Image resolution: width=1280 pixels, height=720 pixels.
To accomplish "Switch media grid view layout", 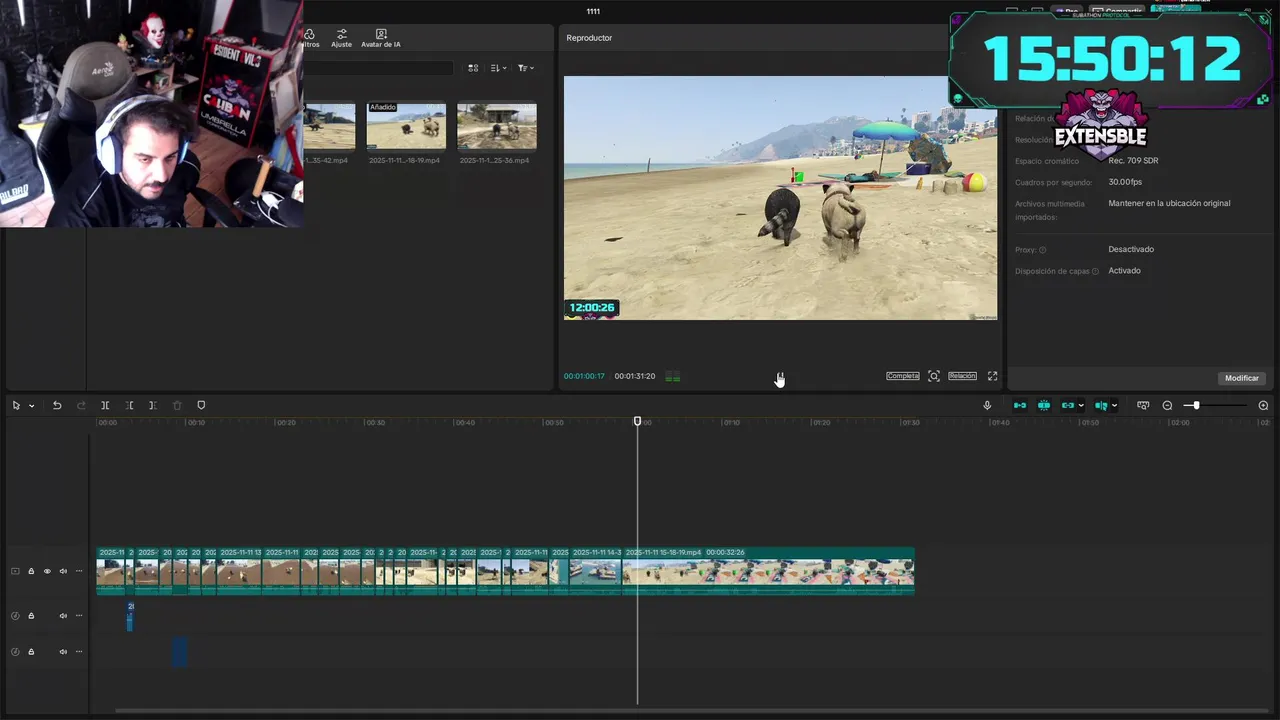I will point(473,68).
